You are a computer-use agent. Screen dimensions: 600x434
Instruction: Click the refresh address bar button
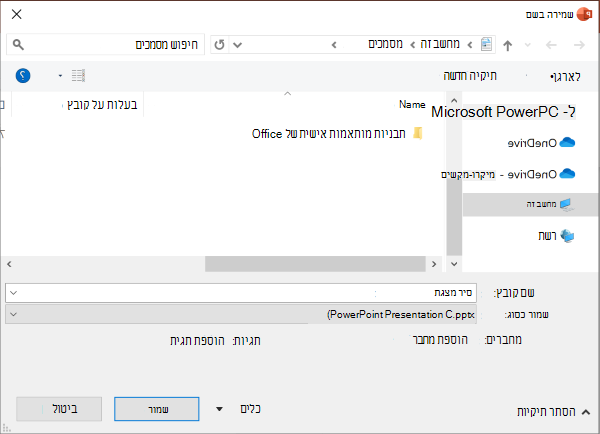point(220,45)
